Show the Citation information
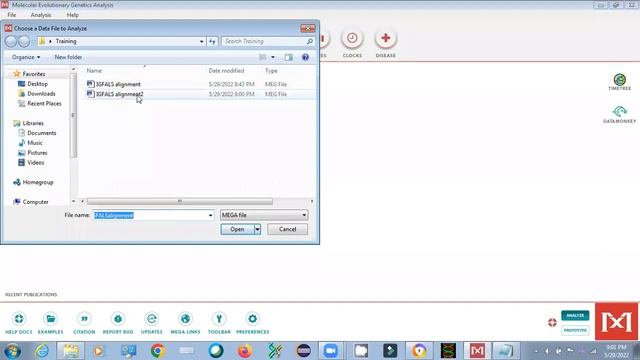This screenshot has width=640, height=360. pyautogui.click(x=84, y=323)
